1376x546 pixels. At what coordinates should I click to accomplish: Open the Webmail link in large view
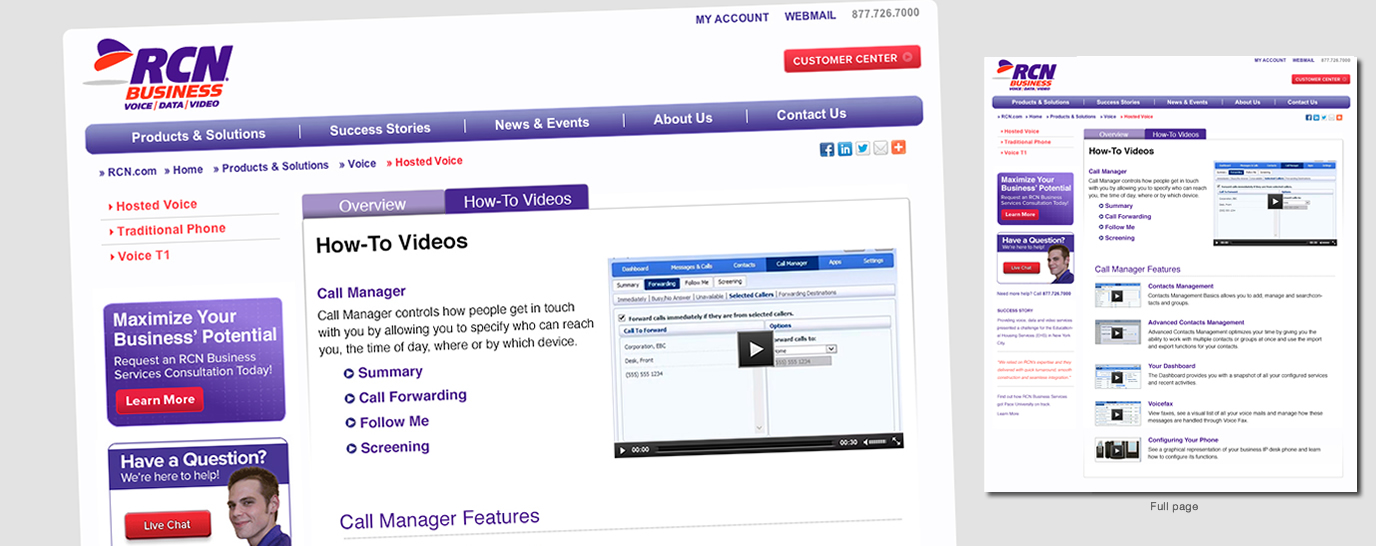[810, 16]
